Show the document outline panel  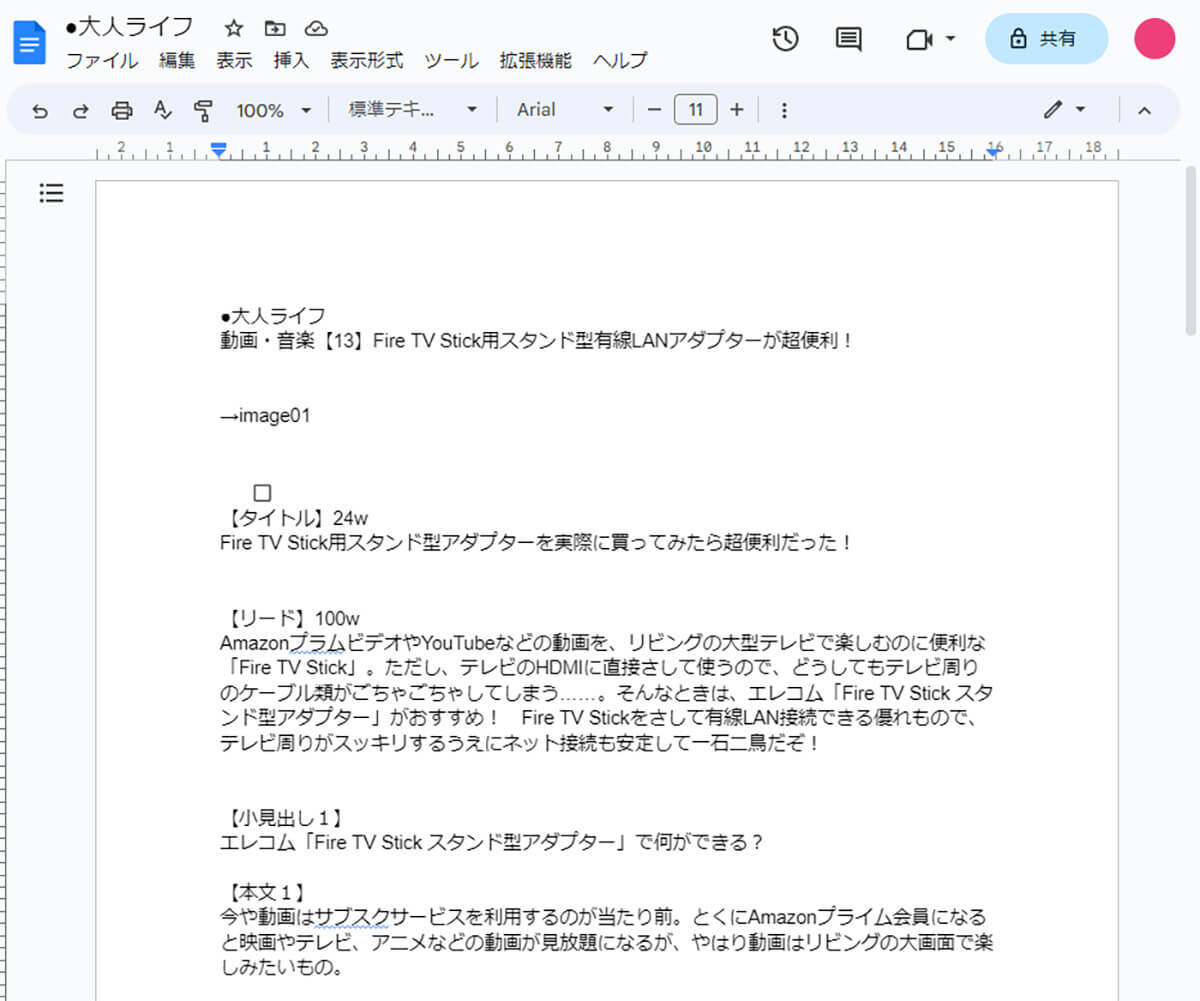(x=51, y=193)
